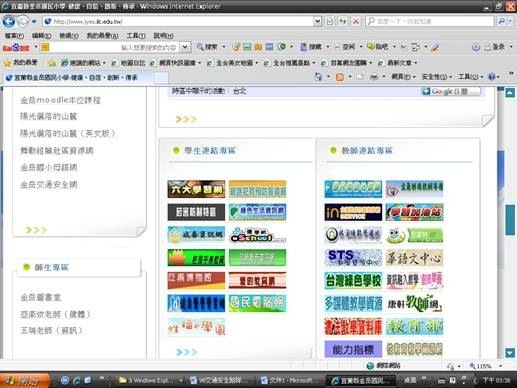Screen dimensions: 517x388
Task: Open the 金岳圖書室 link
Action: 41,297
